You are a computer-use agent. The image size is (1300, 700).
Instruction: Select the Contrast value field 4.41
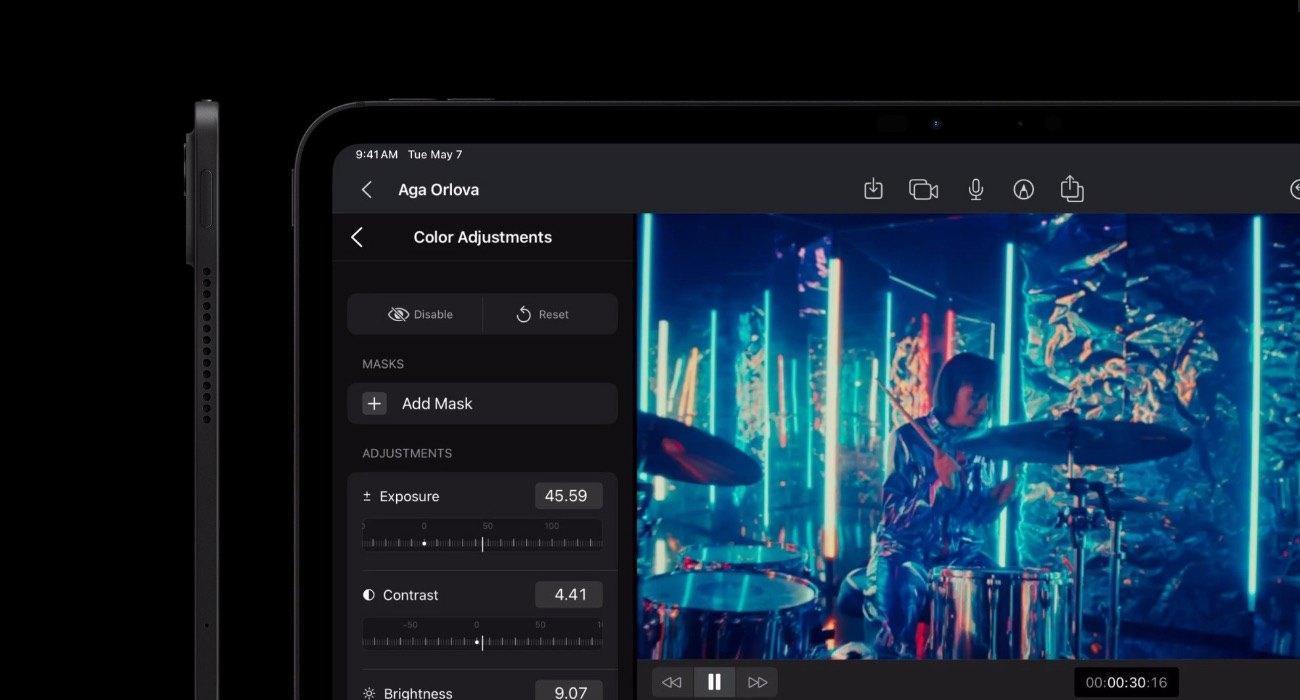click(568, 594)
